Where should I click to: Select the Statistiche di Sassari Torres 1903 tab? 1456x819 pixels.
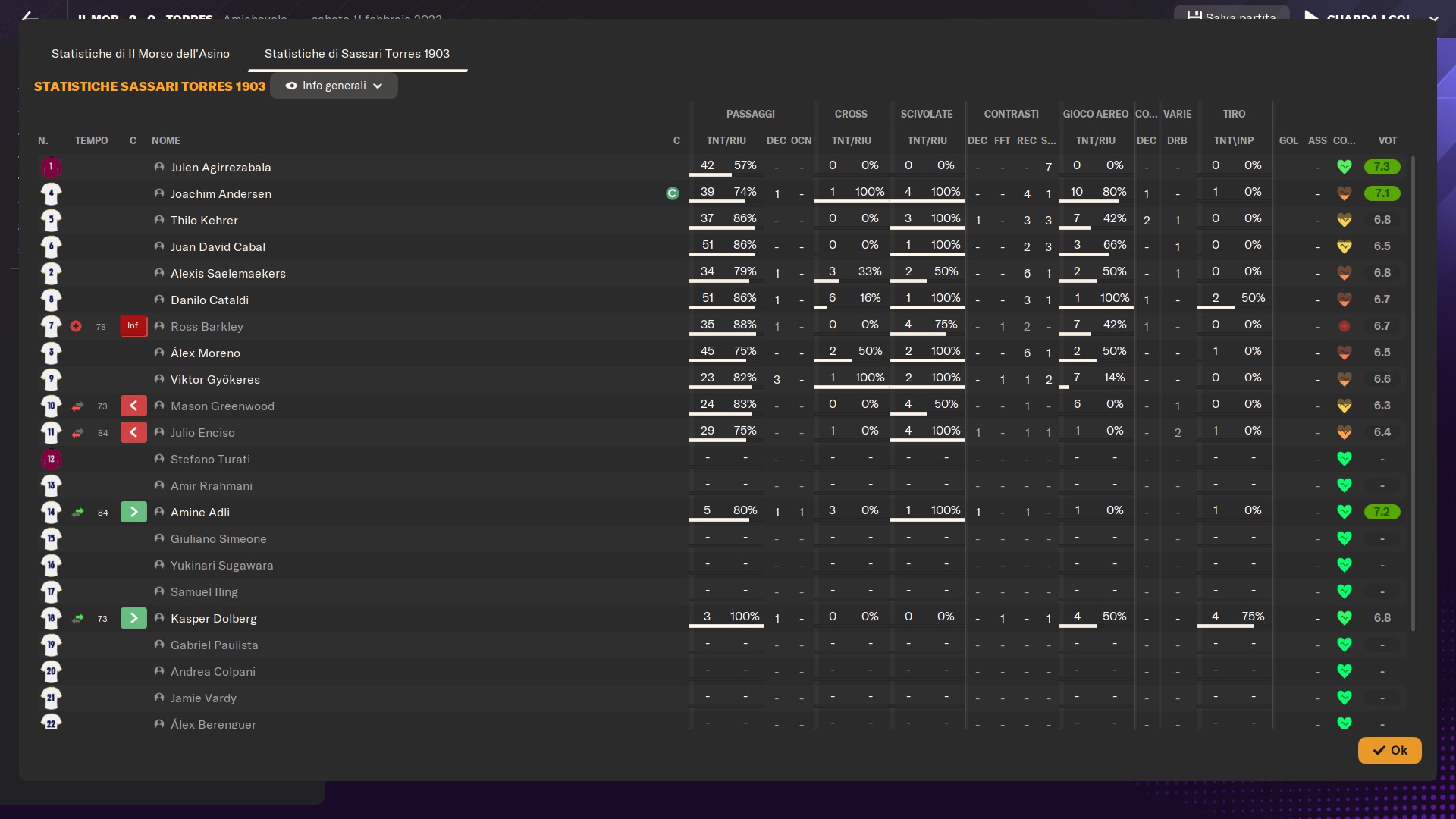click(356, 54)
